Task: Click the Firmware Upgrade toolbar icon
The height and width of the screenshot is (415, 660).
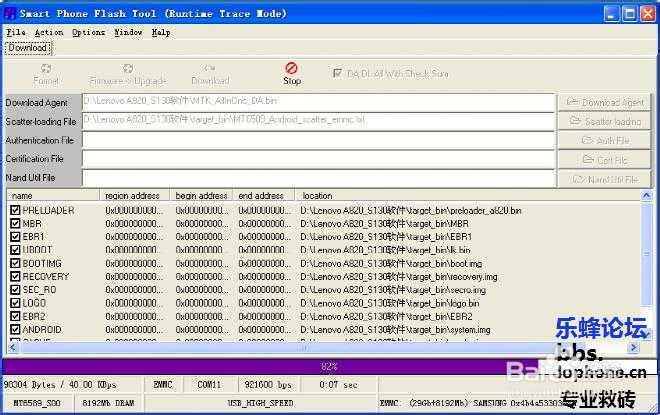Action: [x=128, y=69]
